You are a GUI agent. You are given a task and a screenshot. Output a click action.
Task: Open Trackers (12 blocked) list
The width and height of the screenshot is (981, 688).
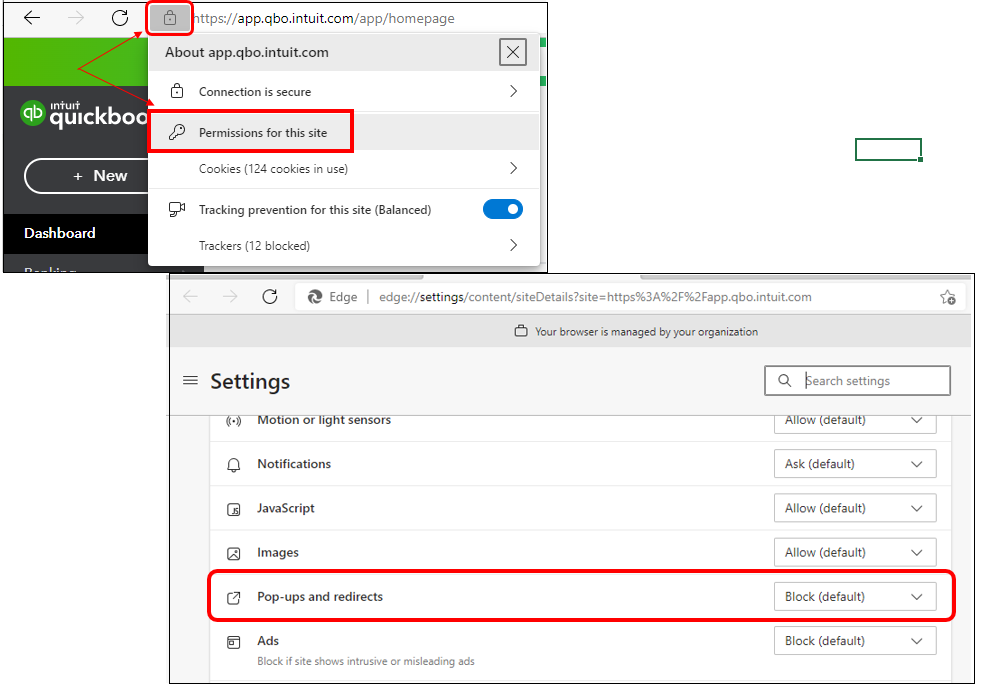tap(343, 245)
